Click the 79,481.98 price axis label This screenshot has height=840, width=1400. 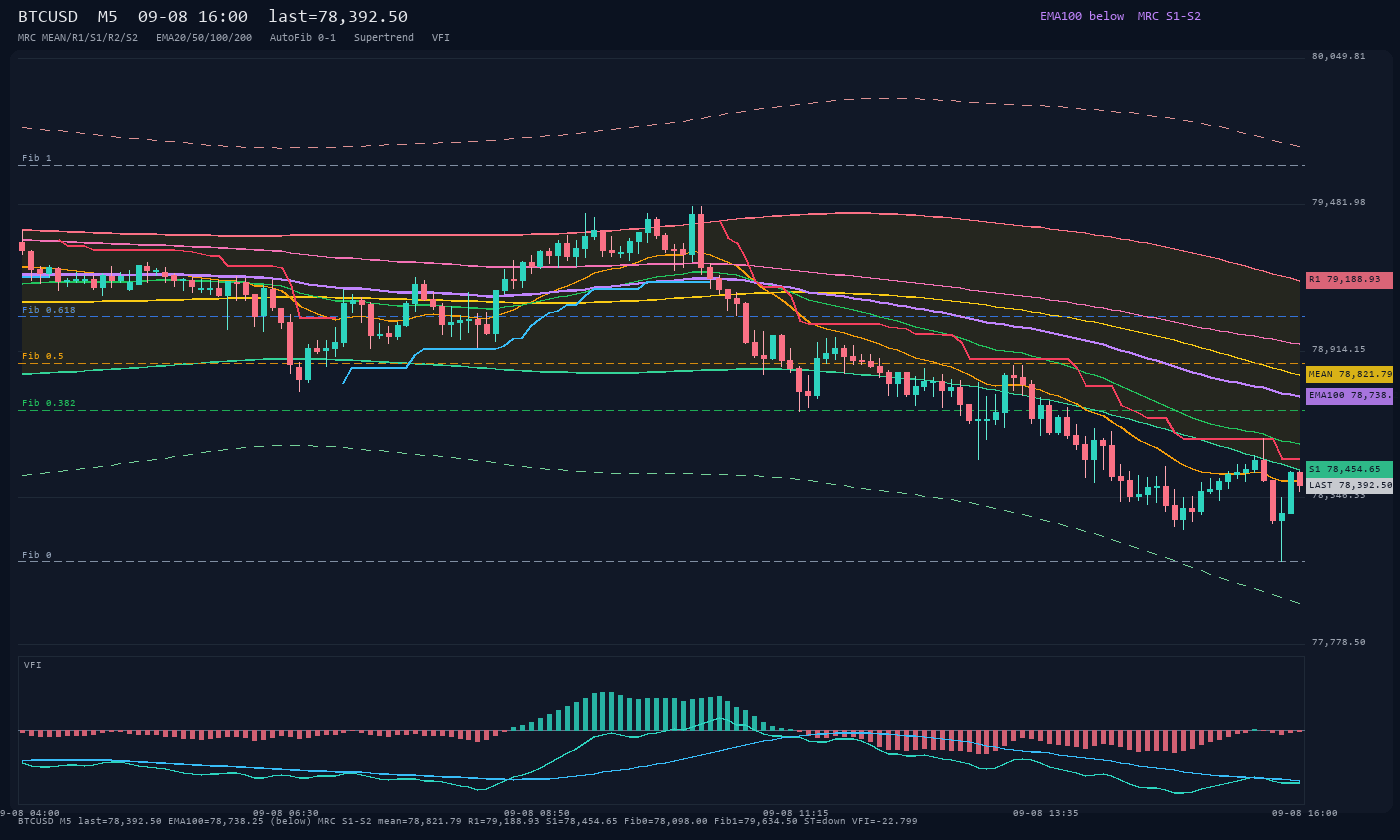pyautogui.click(x=1338, y=202)
